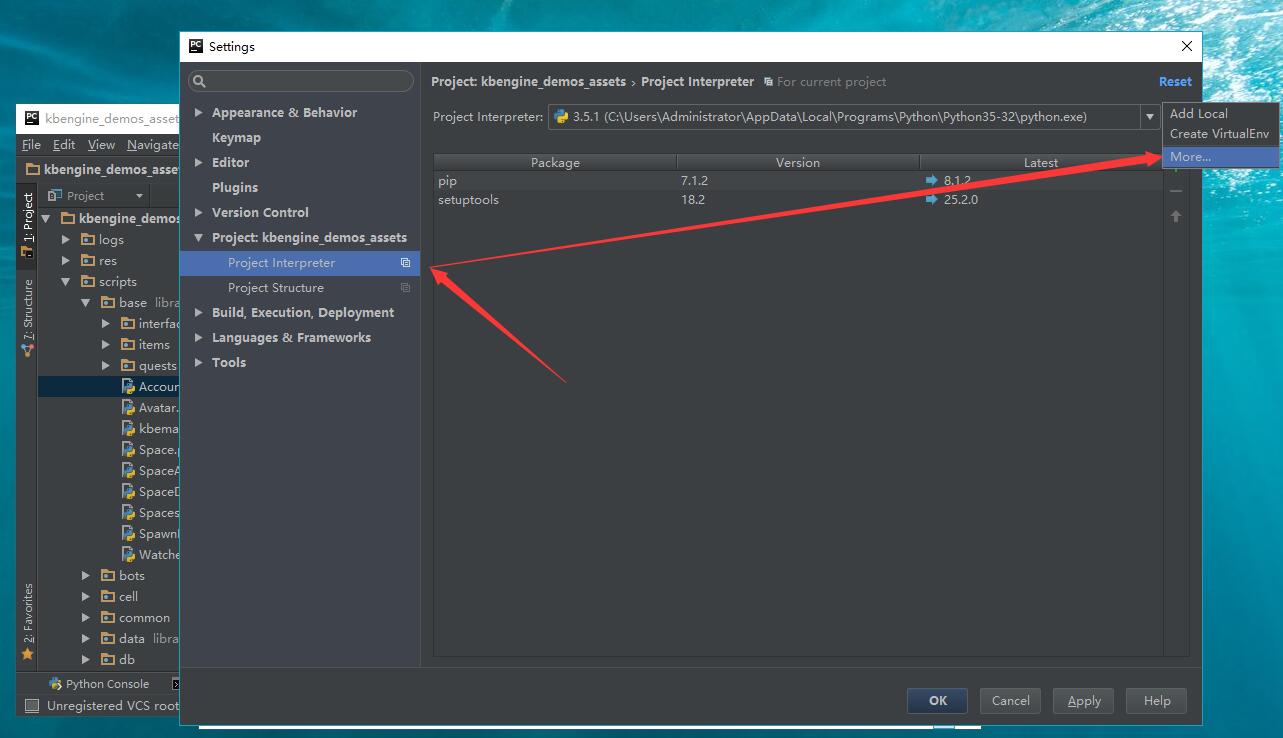This screenshot has width=1283, height=738.
Task: Open the Navigate menu in PyCharm window
Action: [x=152, y=145]
